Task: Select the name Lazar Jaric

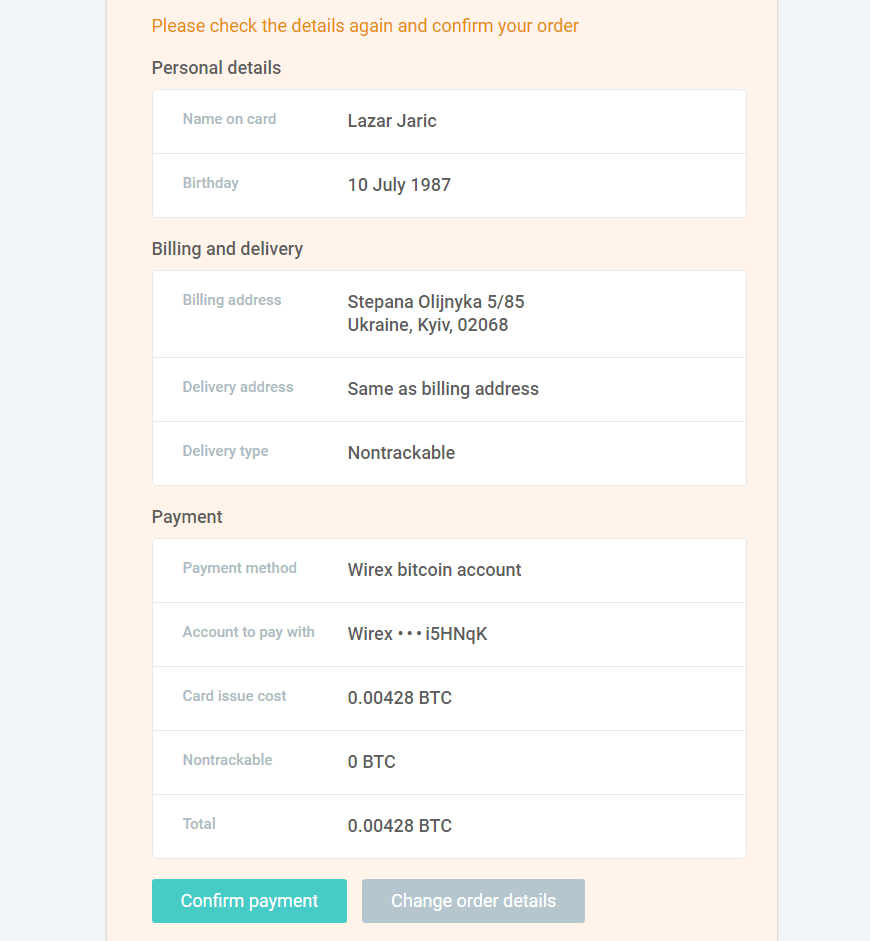Action: (392, 121)
